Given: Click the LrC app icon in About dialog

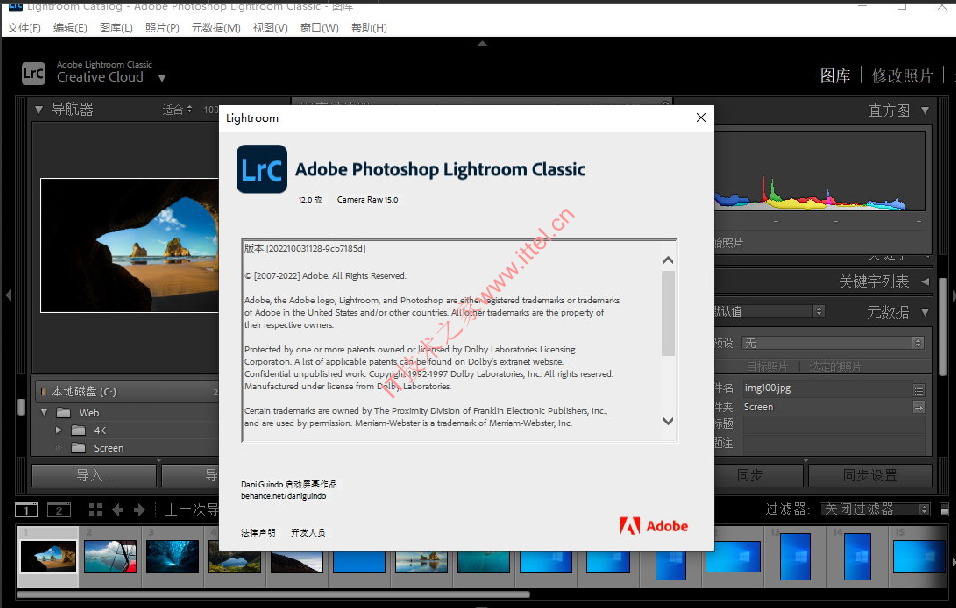Looking at the screenshot, I should (x=262, y=169).
